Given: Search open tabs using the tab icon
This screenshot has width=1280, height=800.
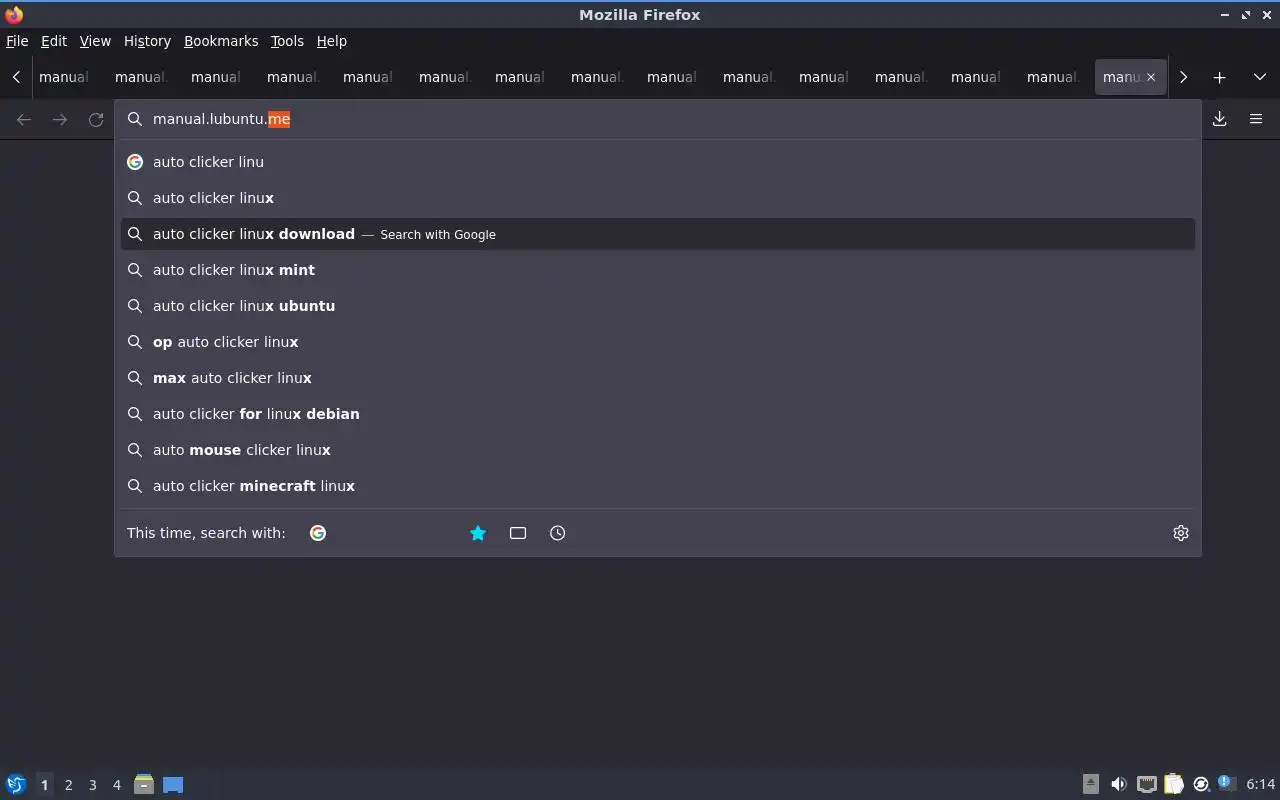Looking at the screenshot, I should [518, 533].
